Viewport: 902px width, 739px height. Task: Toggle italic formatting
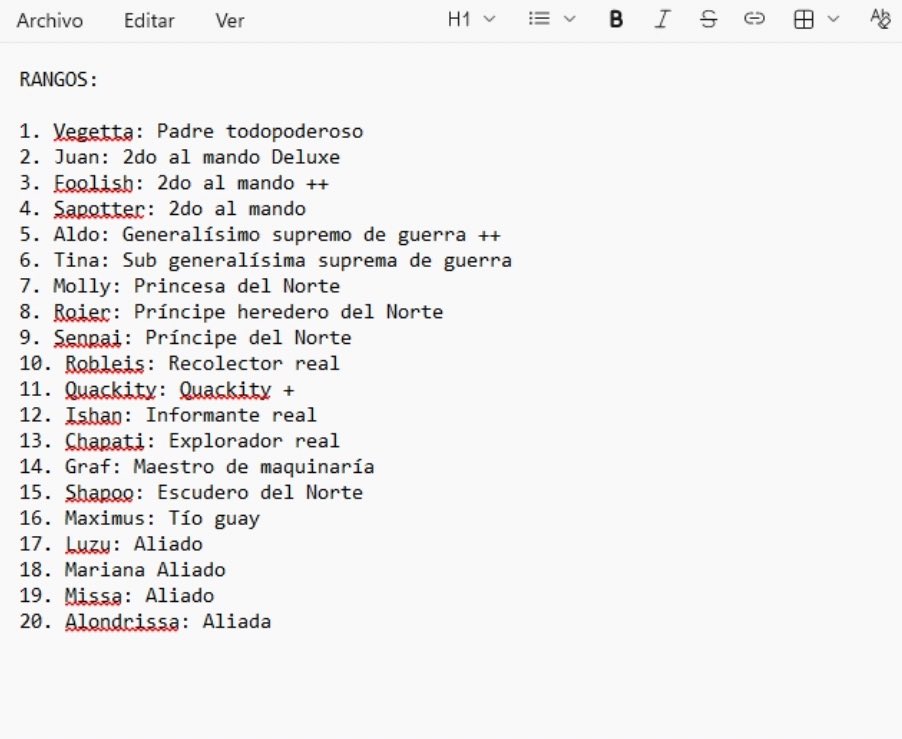click(x=662, y=20)
